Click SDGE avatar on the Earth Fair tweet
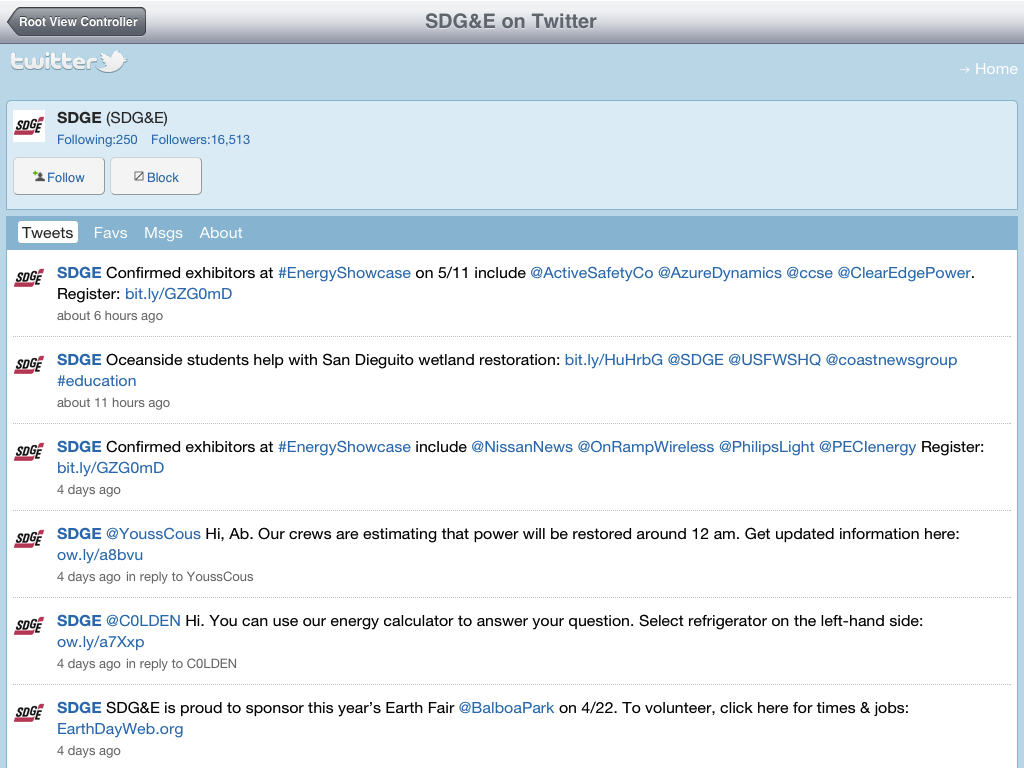This screenshot has height=768, width=1024. pos(29,712)
